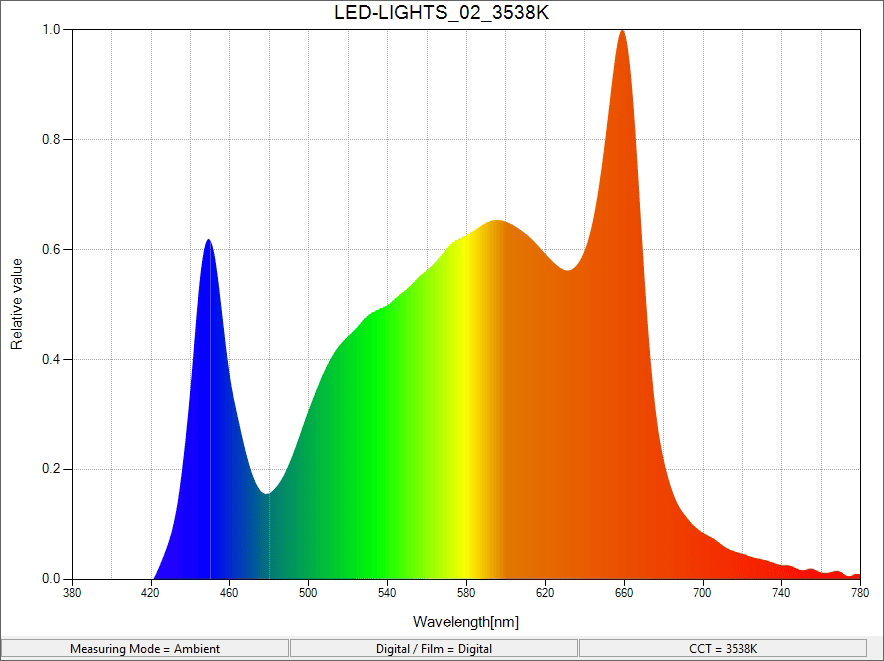Click the 0.6 y-axis tick label
The width and height of the screenshot is (884, 661).
[51, 249]
